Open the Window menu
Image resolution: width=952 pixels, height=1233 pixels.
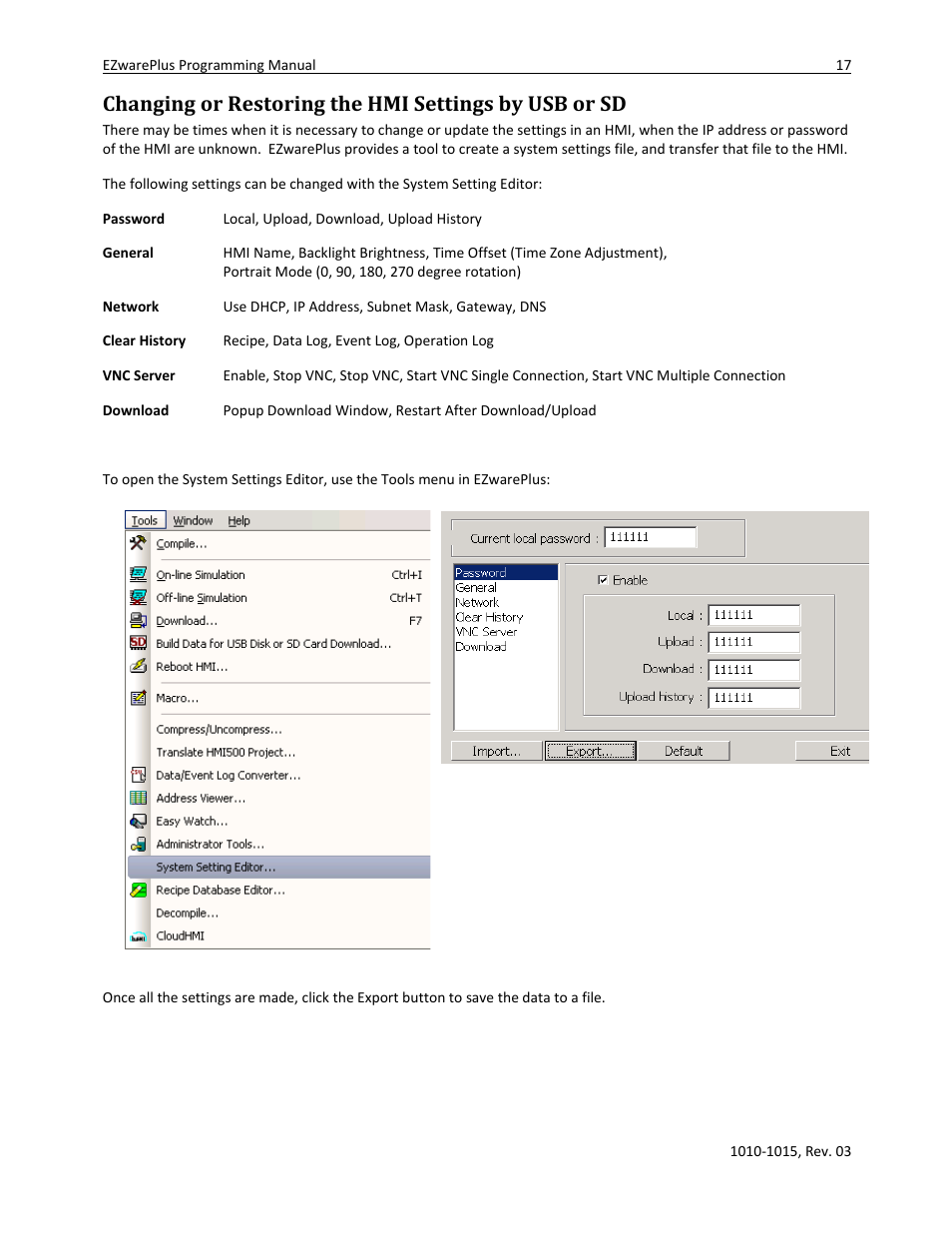click(193, 520)
